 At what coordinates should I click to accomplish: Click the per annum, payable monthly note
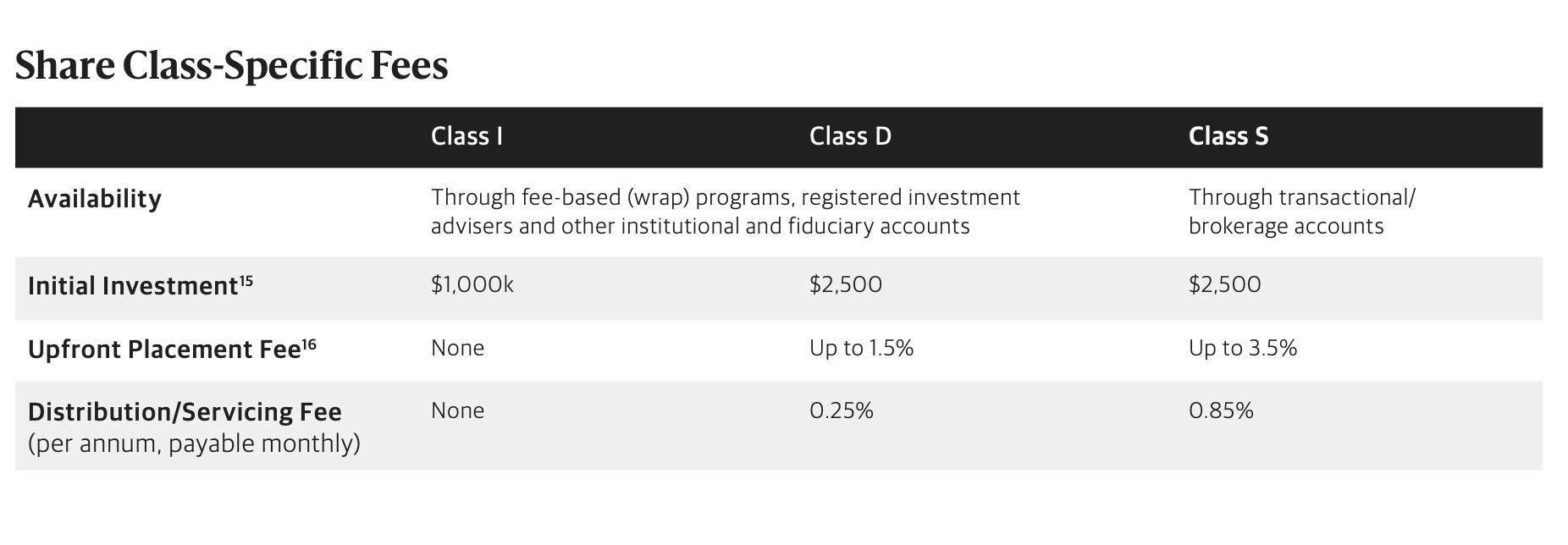click(x=194, y=443)
